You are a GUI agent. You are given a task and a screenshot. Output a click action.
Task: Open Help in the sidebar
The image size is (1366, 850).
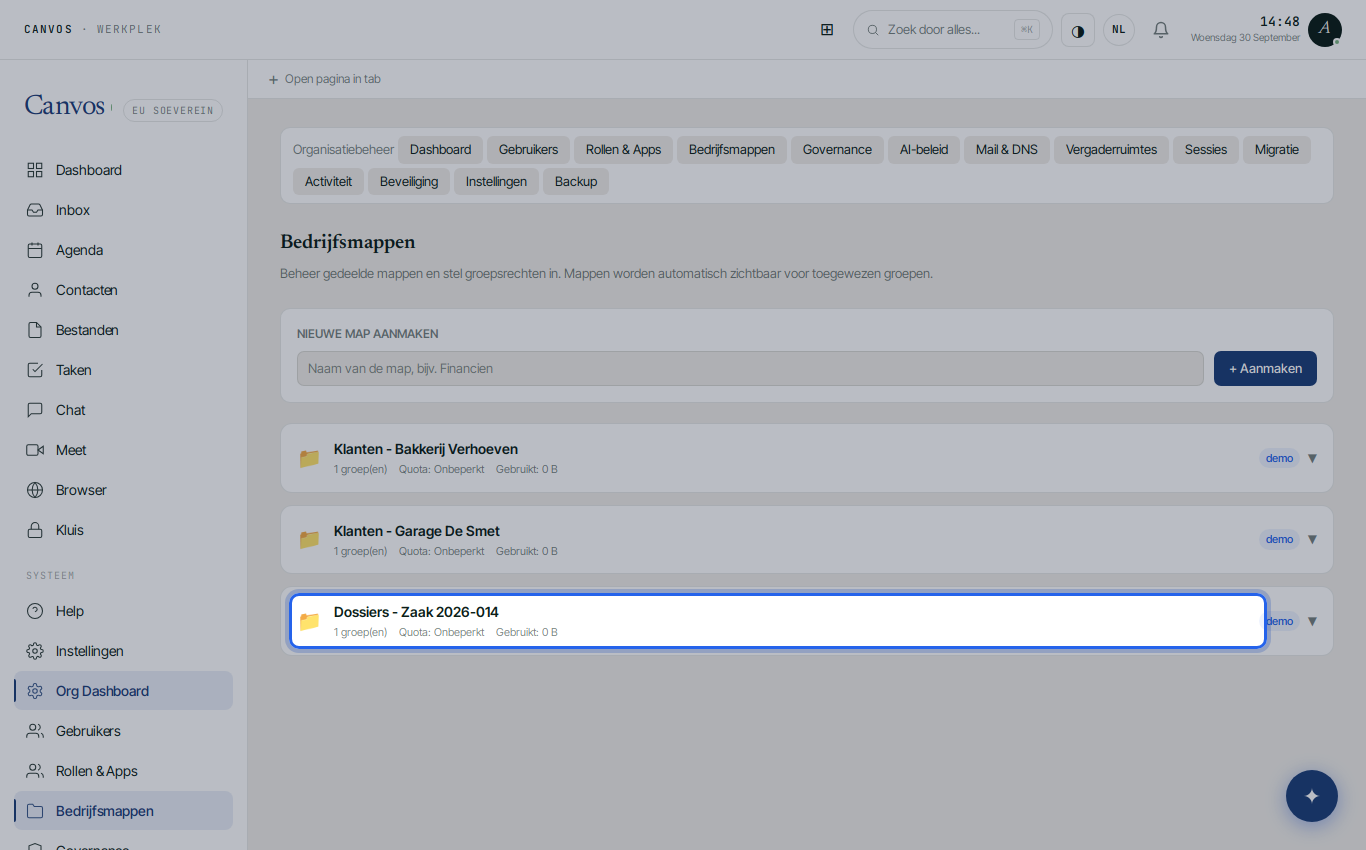point(124,611)
